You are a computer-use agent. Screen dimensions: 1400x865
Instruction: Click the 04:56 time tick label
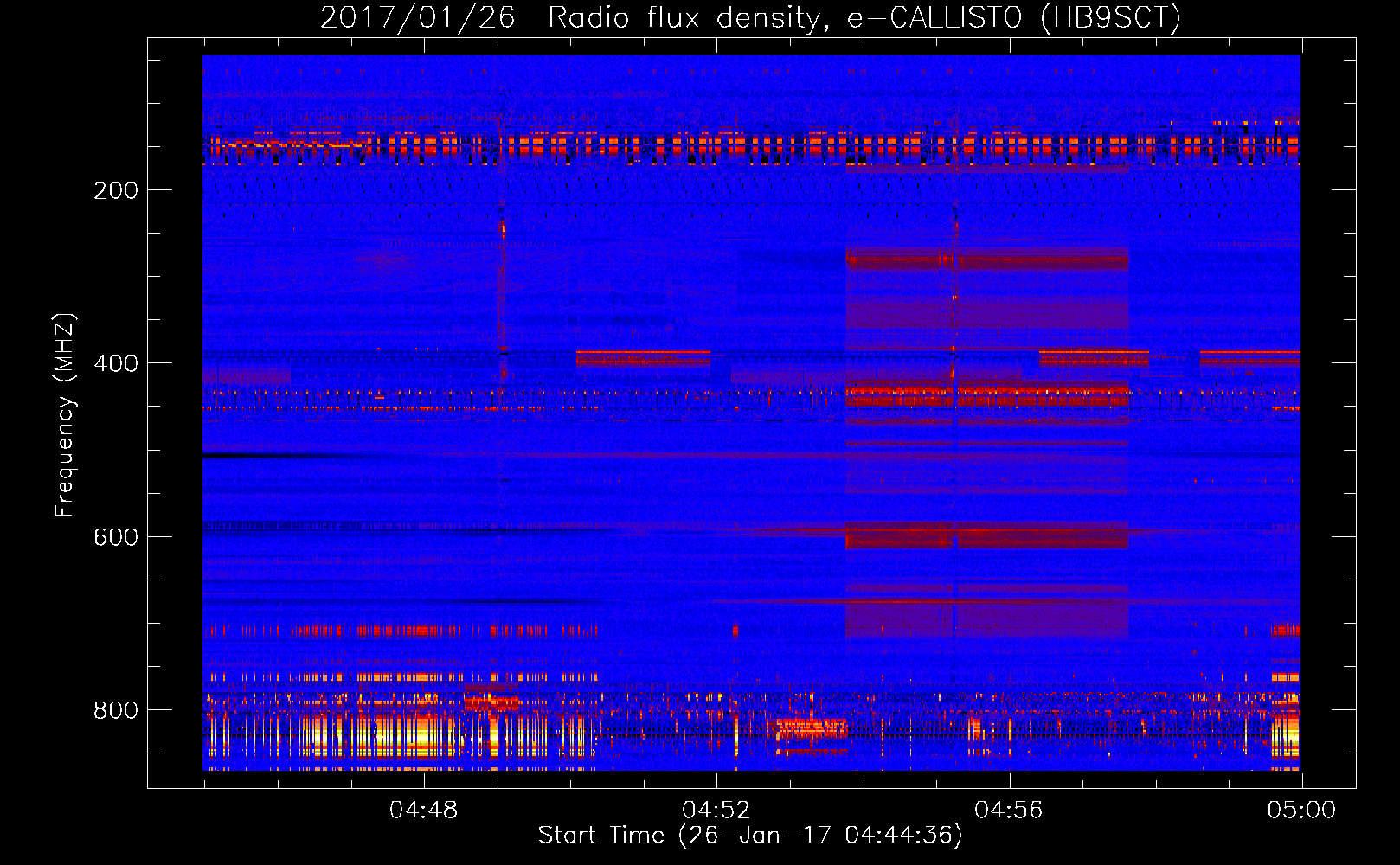(x=1009, y=811)
